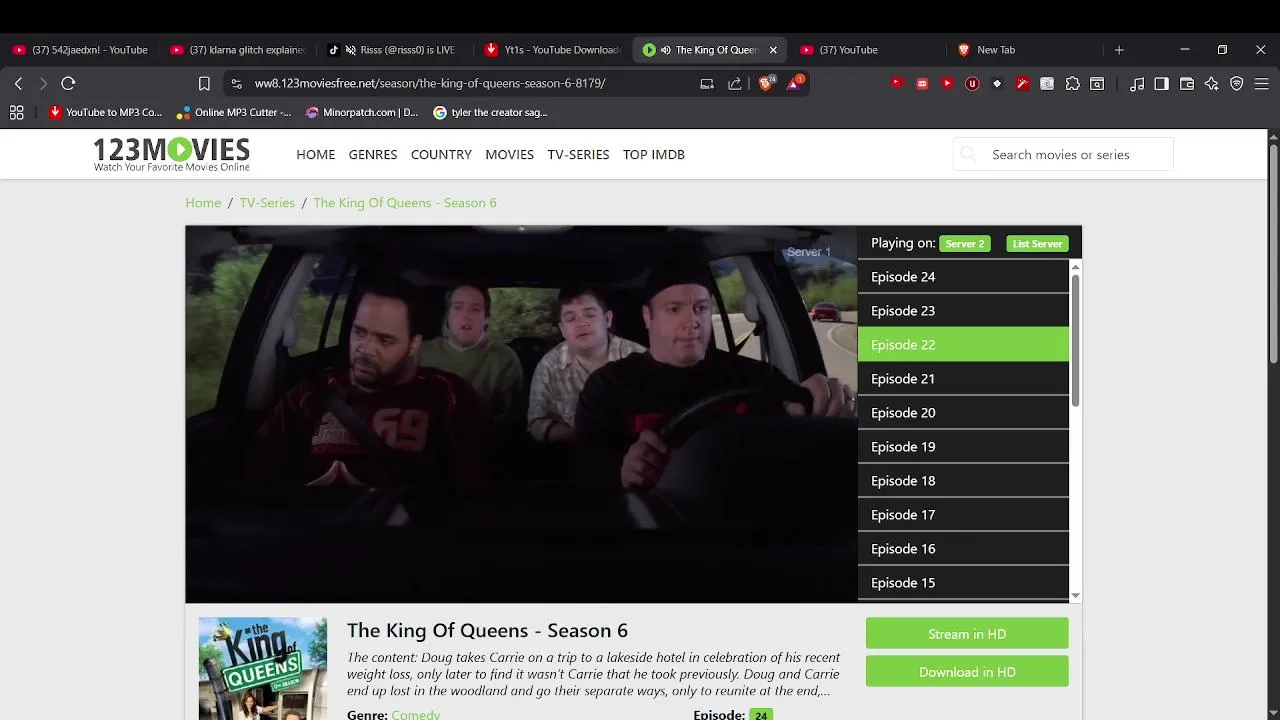The height and width of the screenshot is (720, 1280).
Task: Open the COUNTRY menu
Action: [x=441, y=154]
